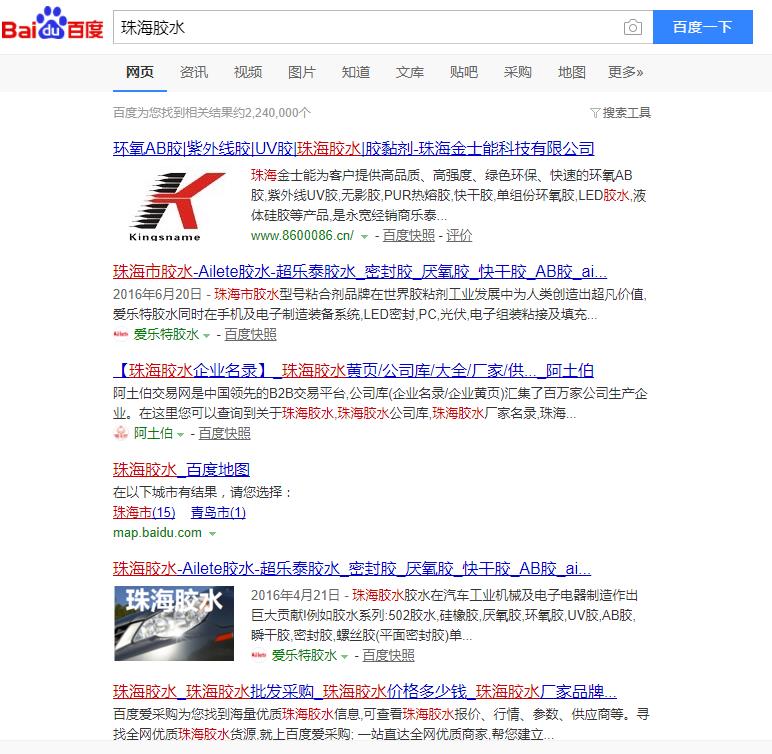Click result count text 约2,240,000个

pos(273,113)
